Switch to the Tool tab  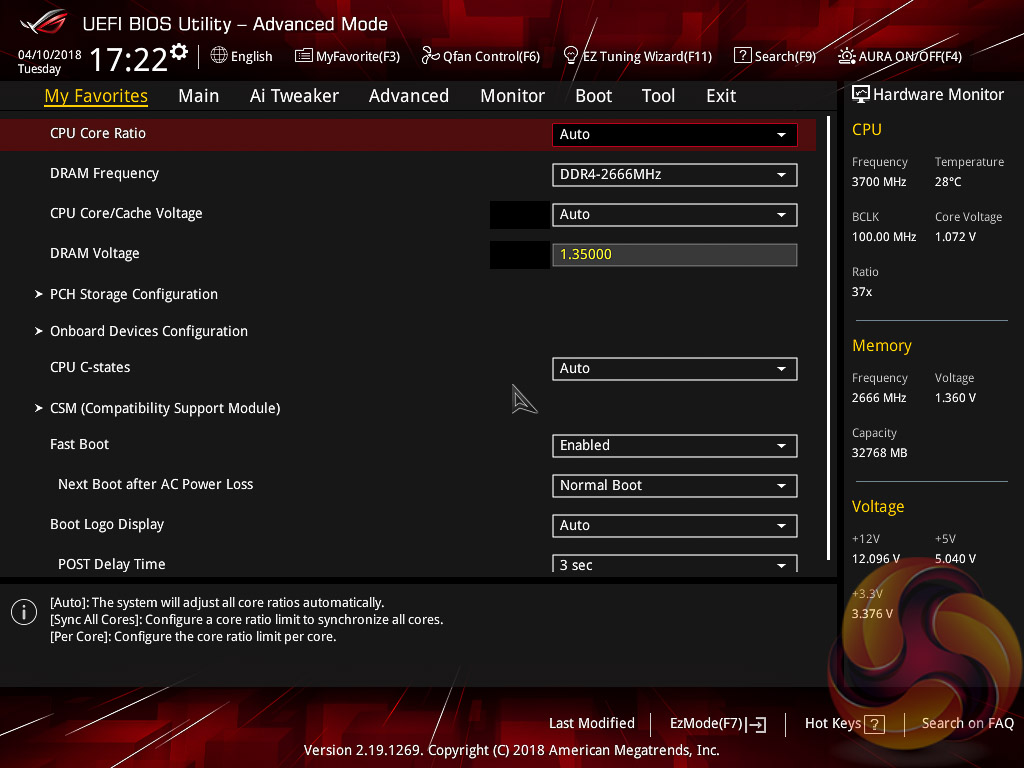click(x=658, y=96)
